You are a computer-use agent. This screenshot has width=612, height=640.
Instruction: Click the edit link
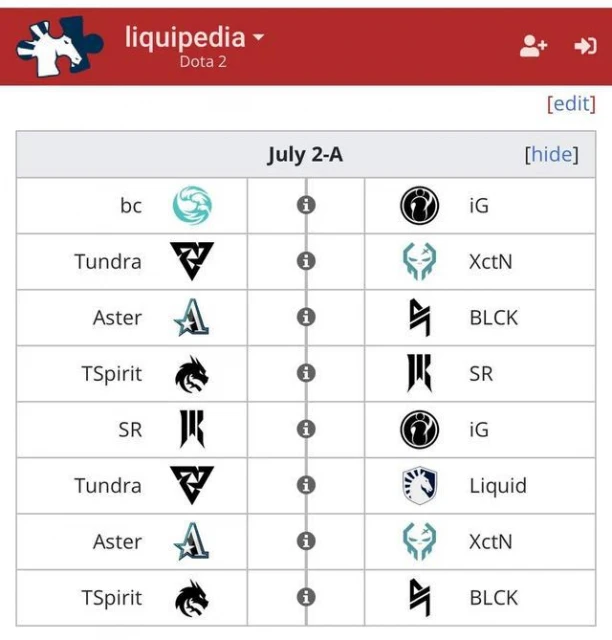pyautogui.click(x=571, y=103)
